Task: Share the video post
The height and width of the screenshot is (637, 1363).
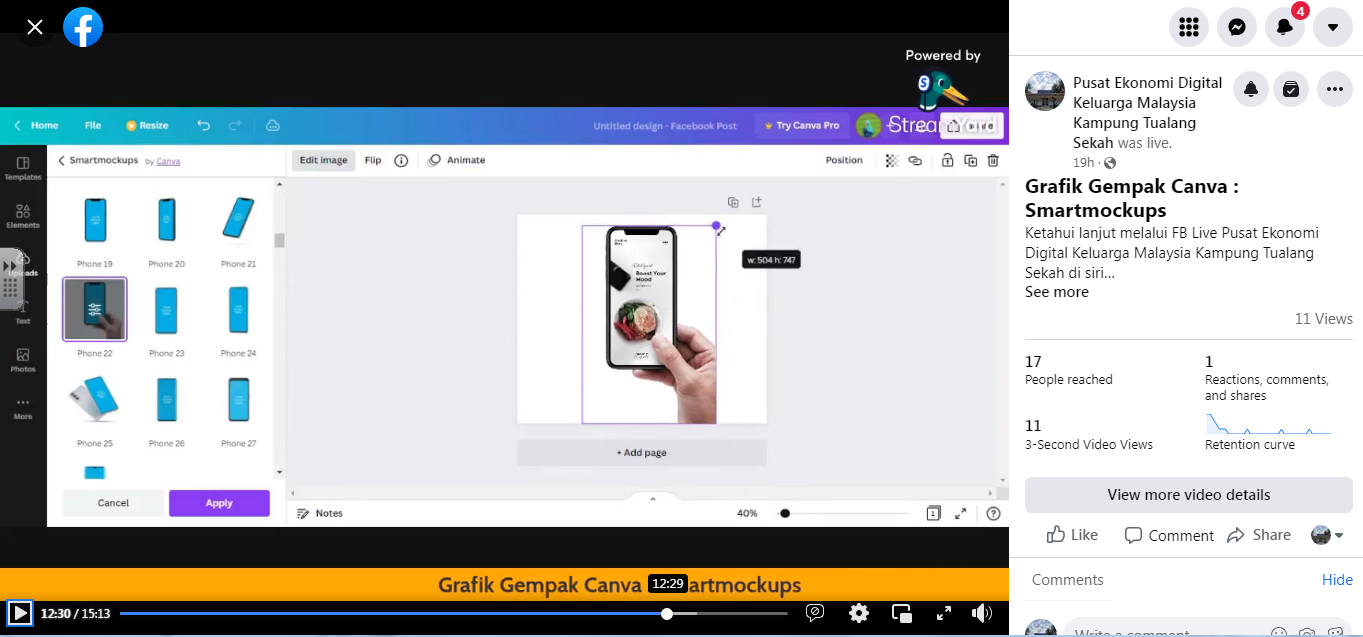Action: pos(1259,535)
